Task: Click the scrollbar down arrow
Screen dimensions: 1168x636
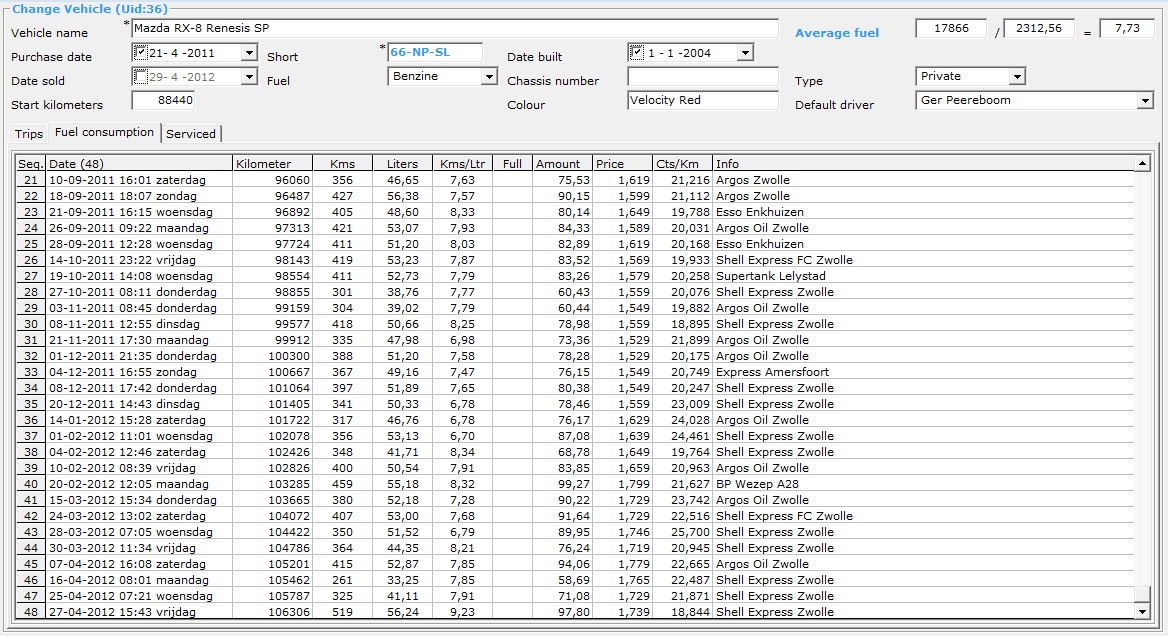Action: [x=1142, y=611]
